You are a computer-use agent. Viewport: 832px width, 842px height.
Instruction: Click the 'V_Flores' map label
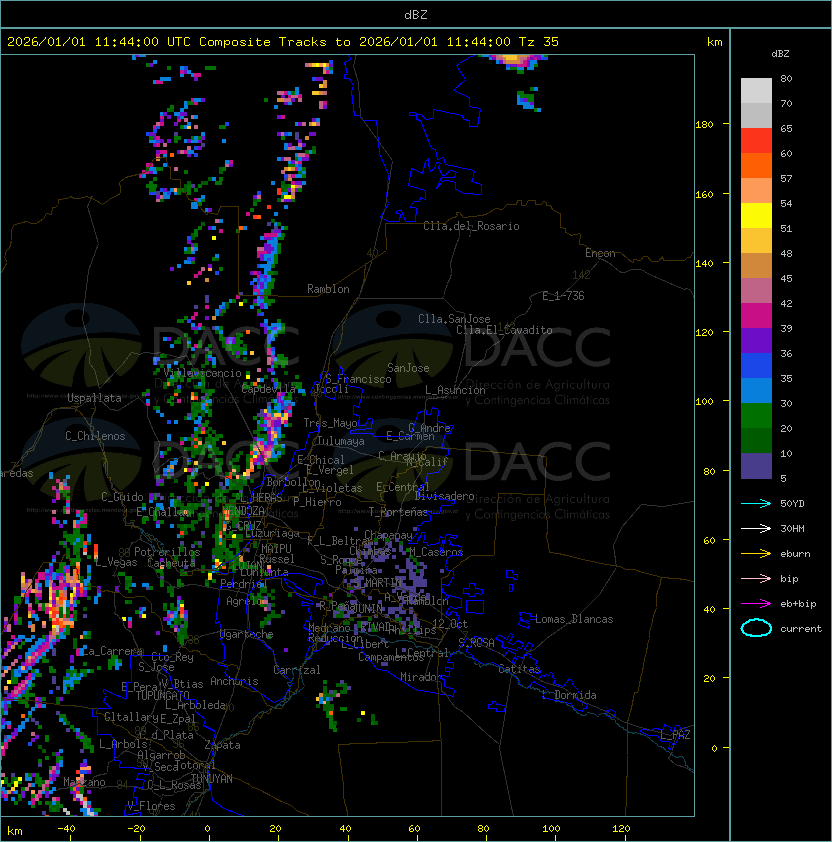(151, 806)
